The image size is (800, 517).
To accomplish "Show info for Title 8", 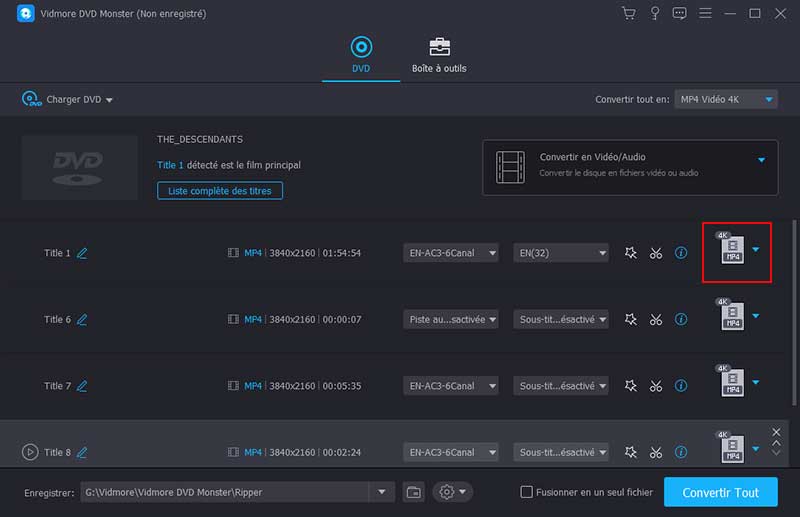I will tap(681, 452).
